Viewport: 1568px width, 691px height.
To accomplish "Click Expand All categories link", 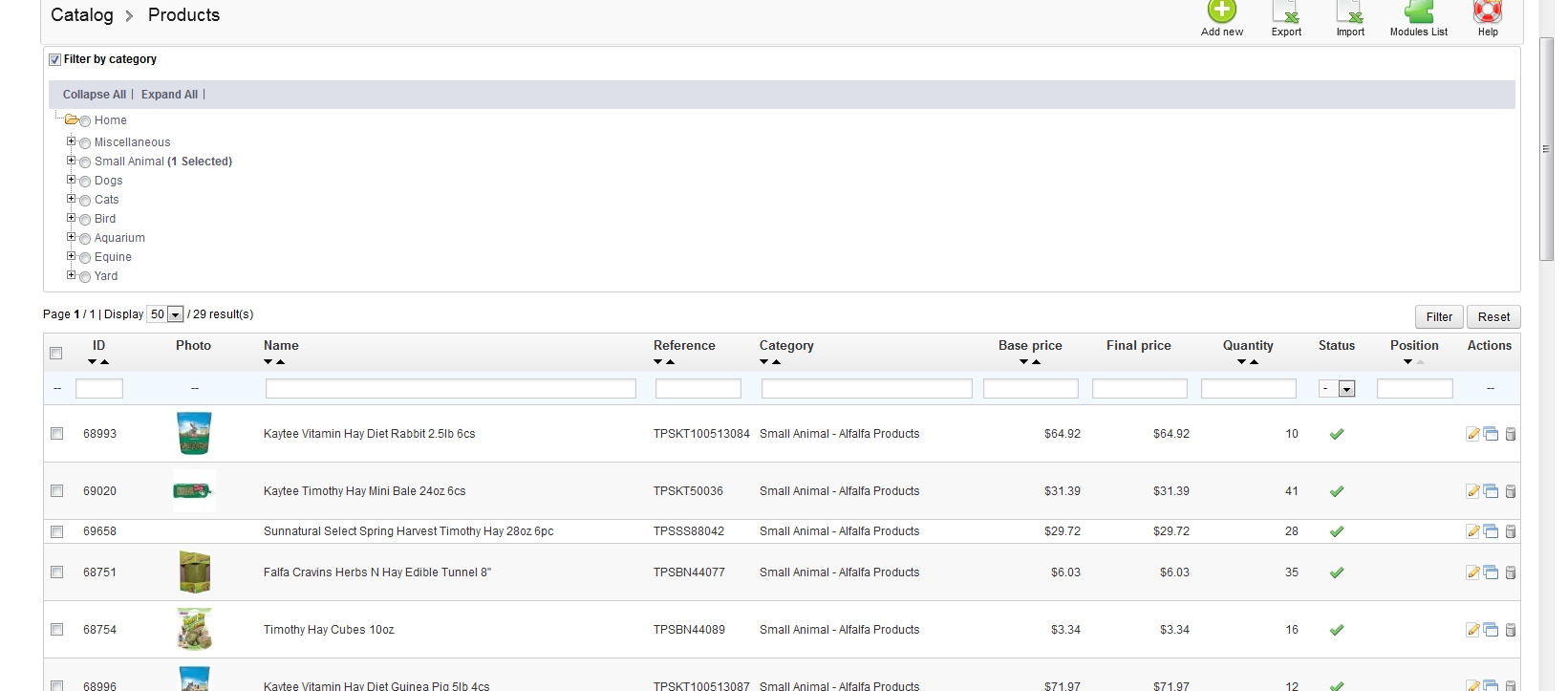I will [170, 95].
